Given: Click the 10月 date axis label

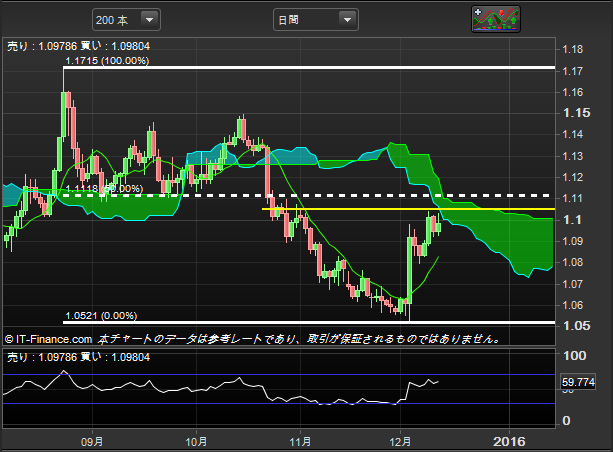Looking at the screenshot, I should 196,442.
